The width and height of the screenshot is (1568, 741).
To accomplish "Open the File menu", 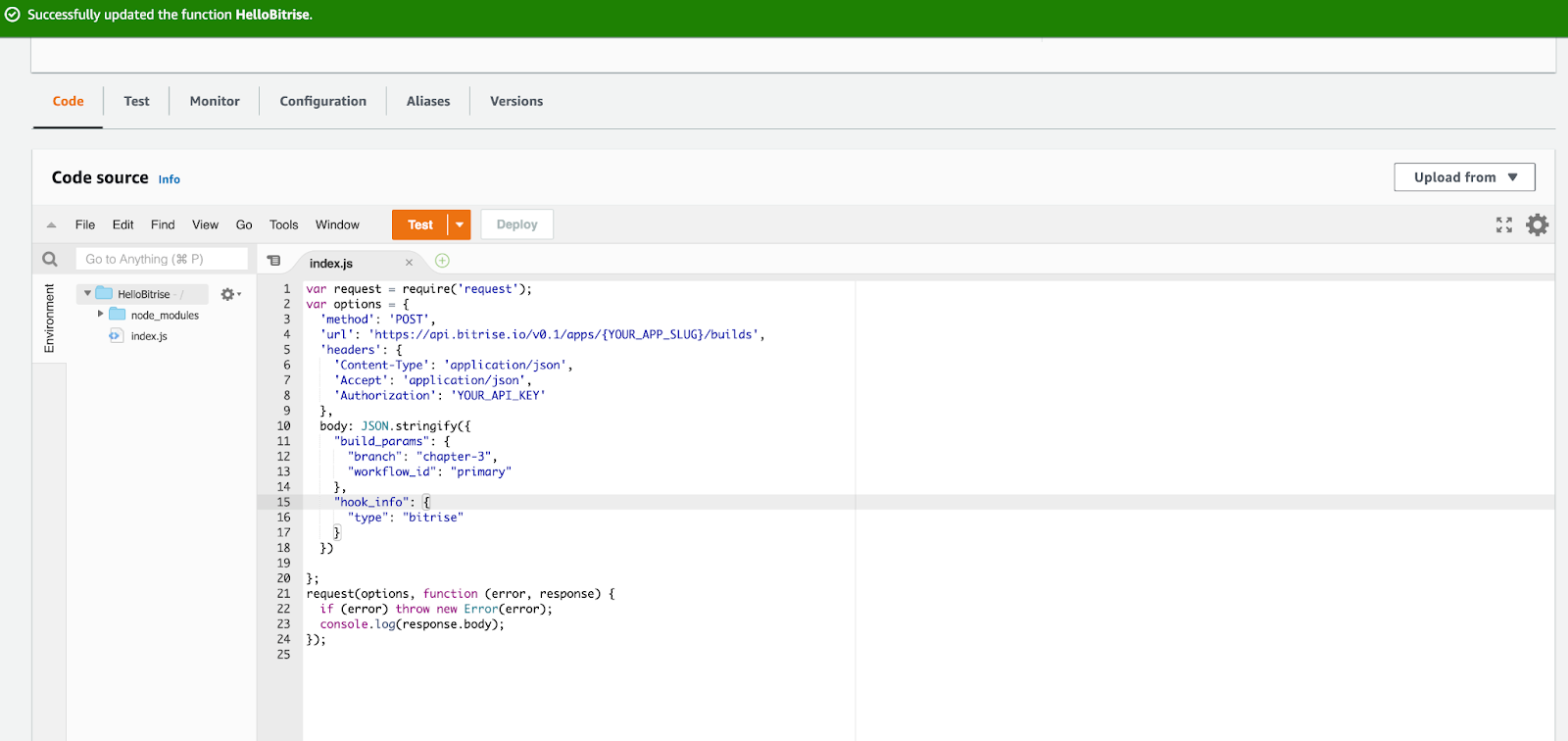I will (x=85, y=224).
